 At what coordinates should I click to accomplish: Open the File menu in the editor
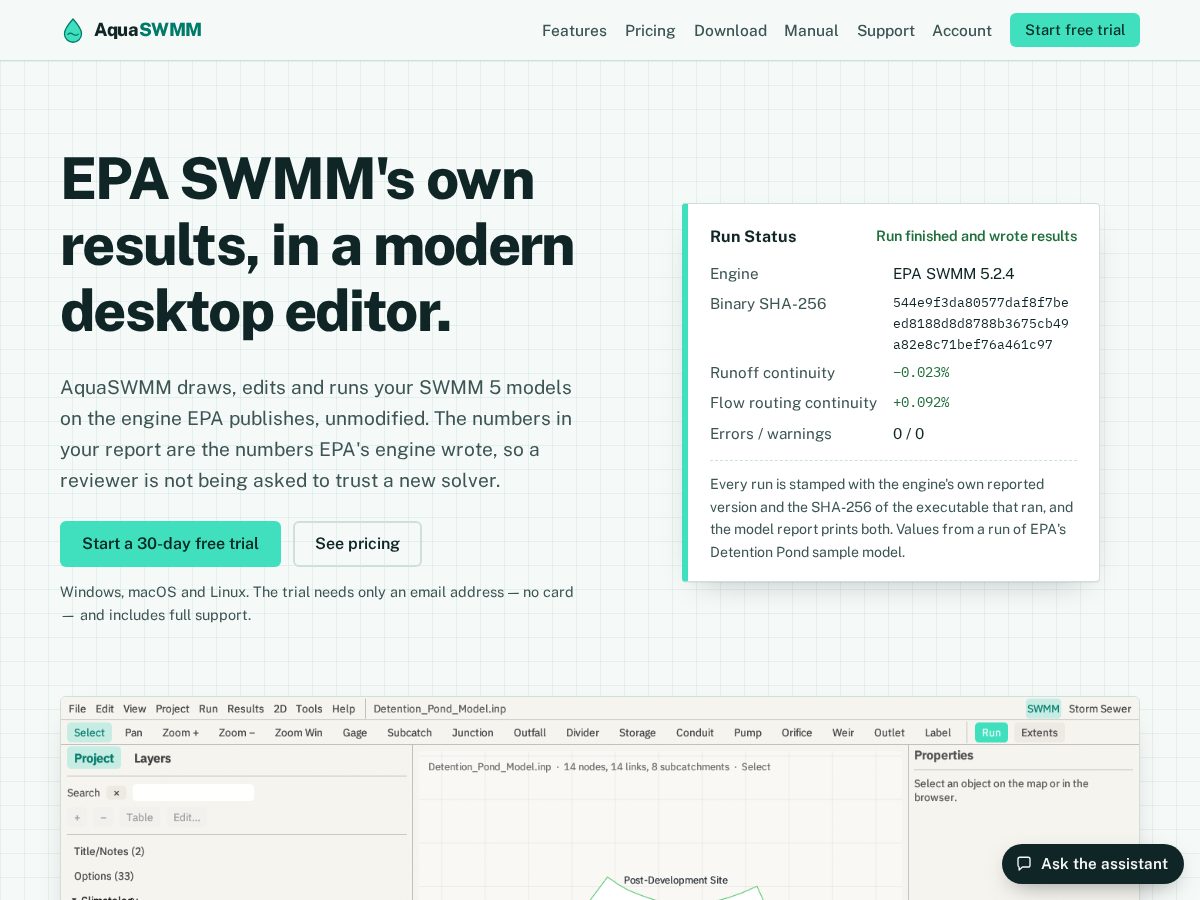[77, 709]
